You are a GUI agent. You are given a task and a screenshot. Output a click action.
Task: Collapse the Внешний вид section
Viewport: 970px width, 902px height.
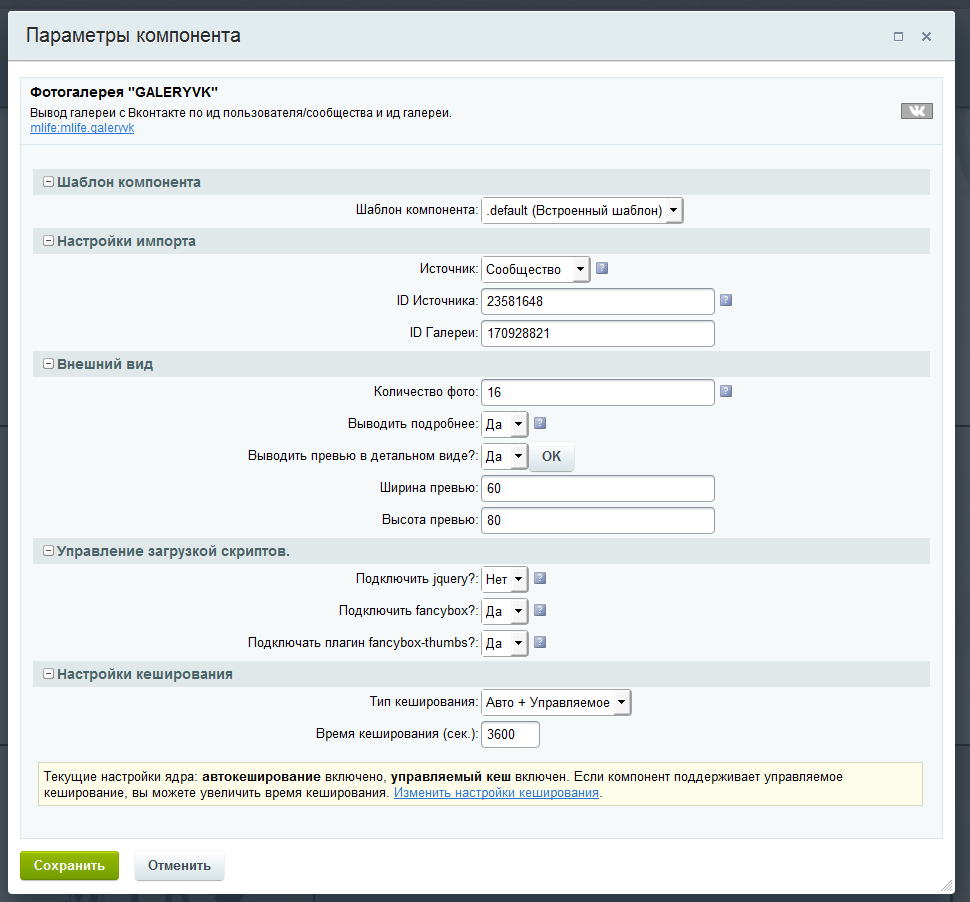click(x=48, y=364)
